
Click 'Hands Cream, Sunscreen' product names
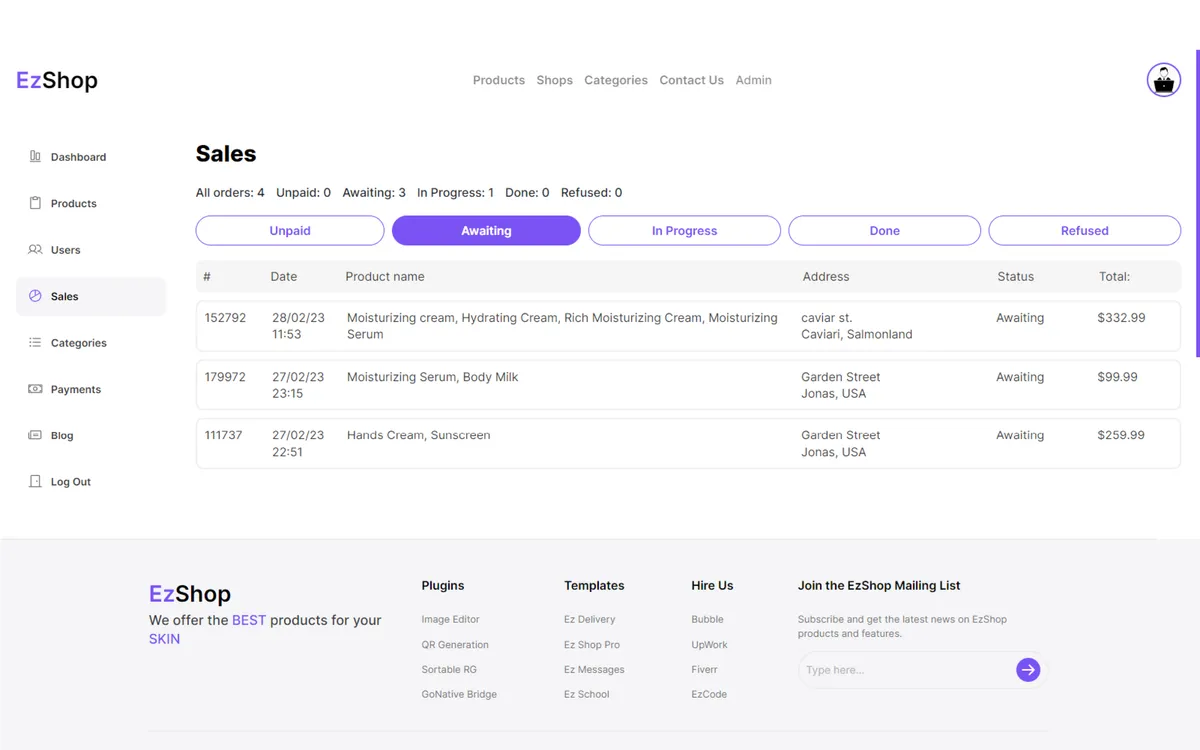pyautogui.click(x=418, y=435)
